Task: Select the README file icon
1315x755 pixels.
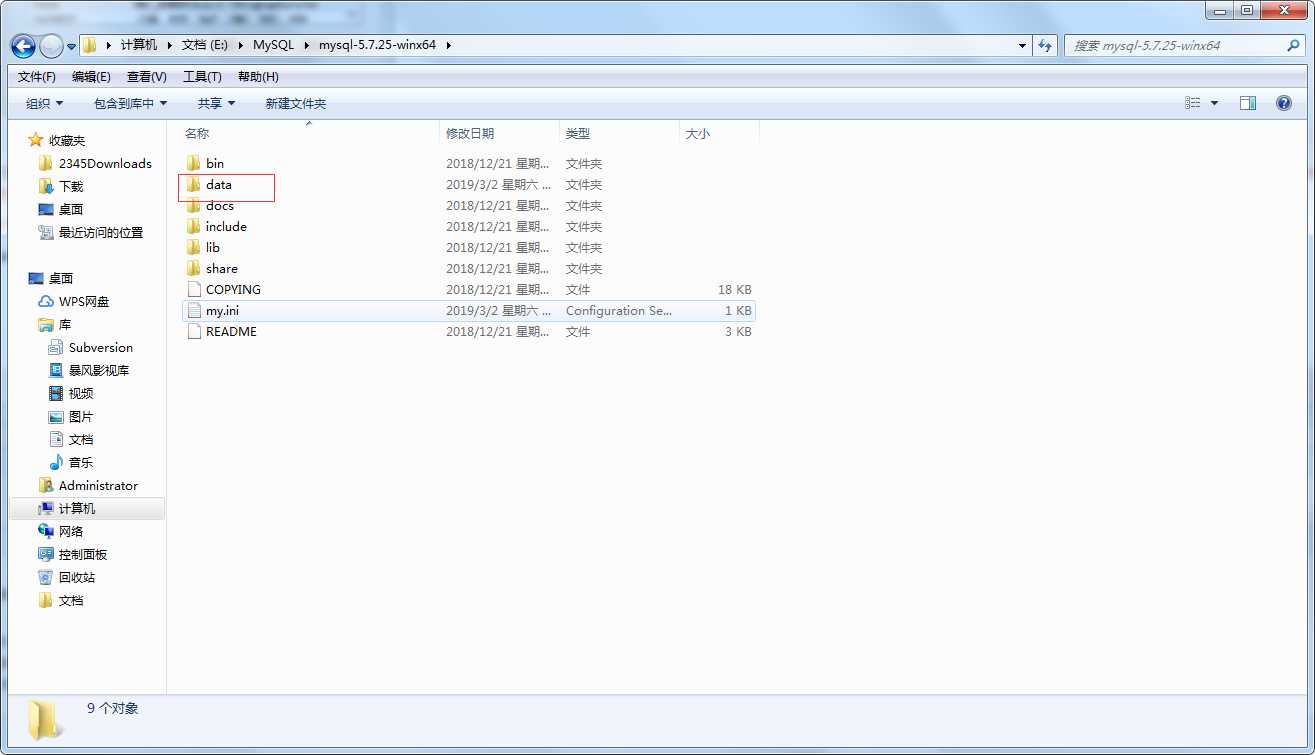Action: 194,331
